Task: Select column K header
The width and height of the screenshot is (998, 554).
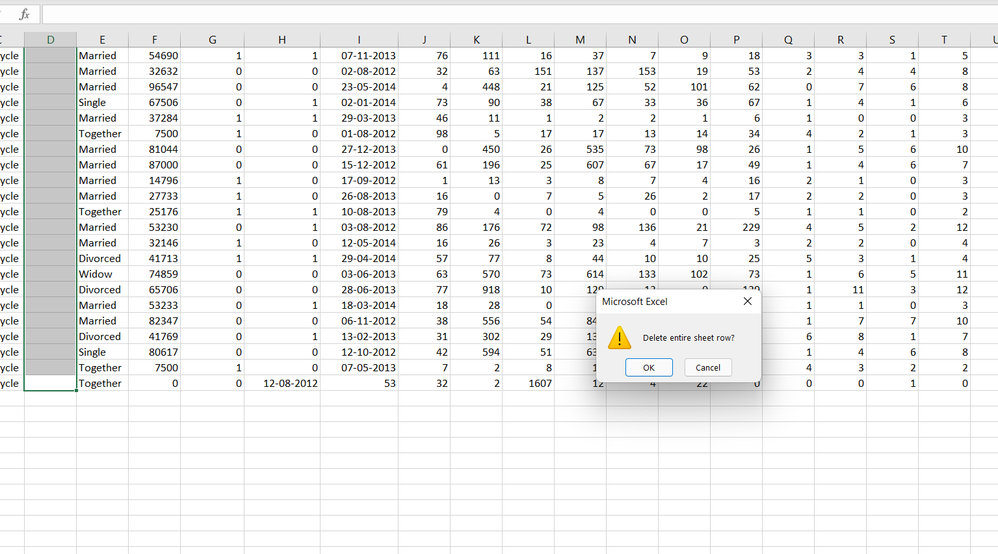Action: pos(476,39)
